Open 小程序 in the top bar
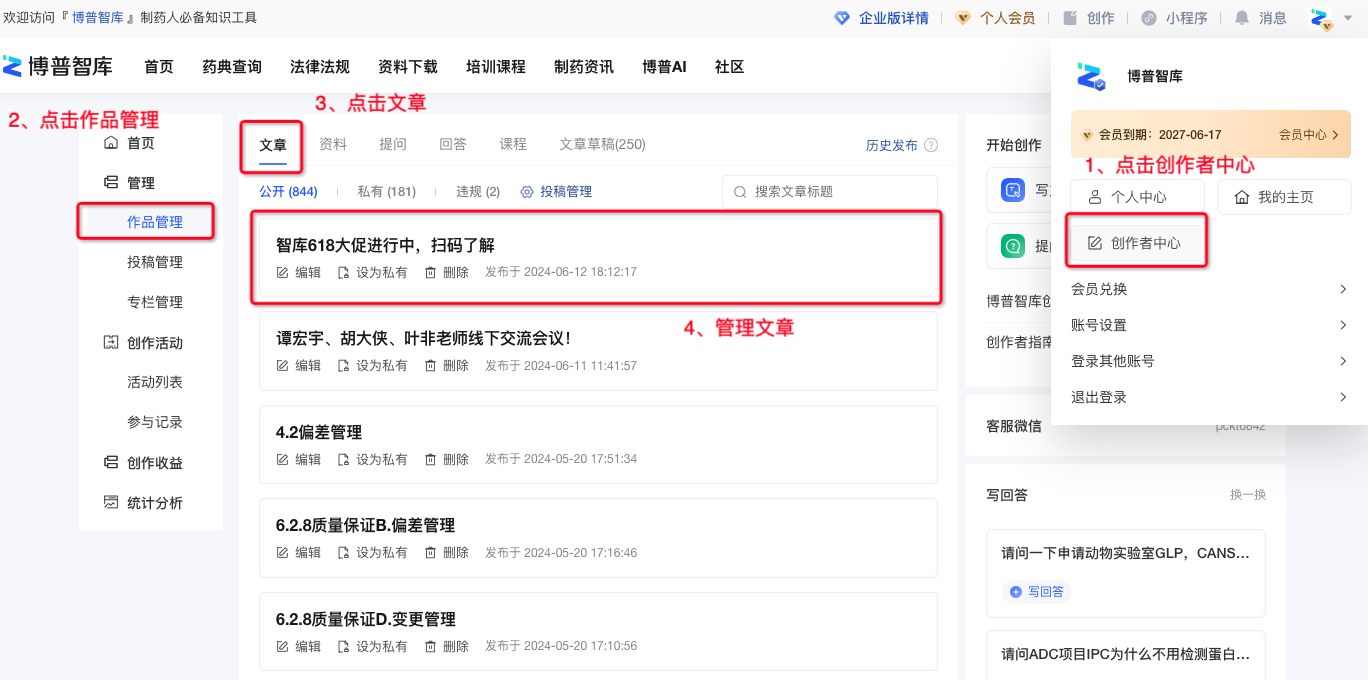The height and width of the screenshot is (680, 1368). [x=1175, y=18]
